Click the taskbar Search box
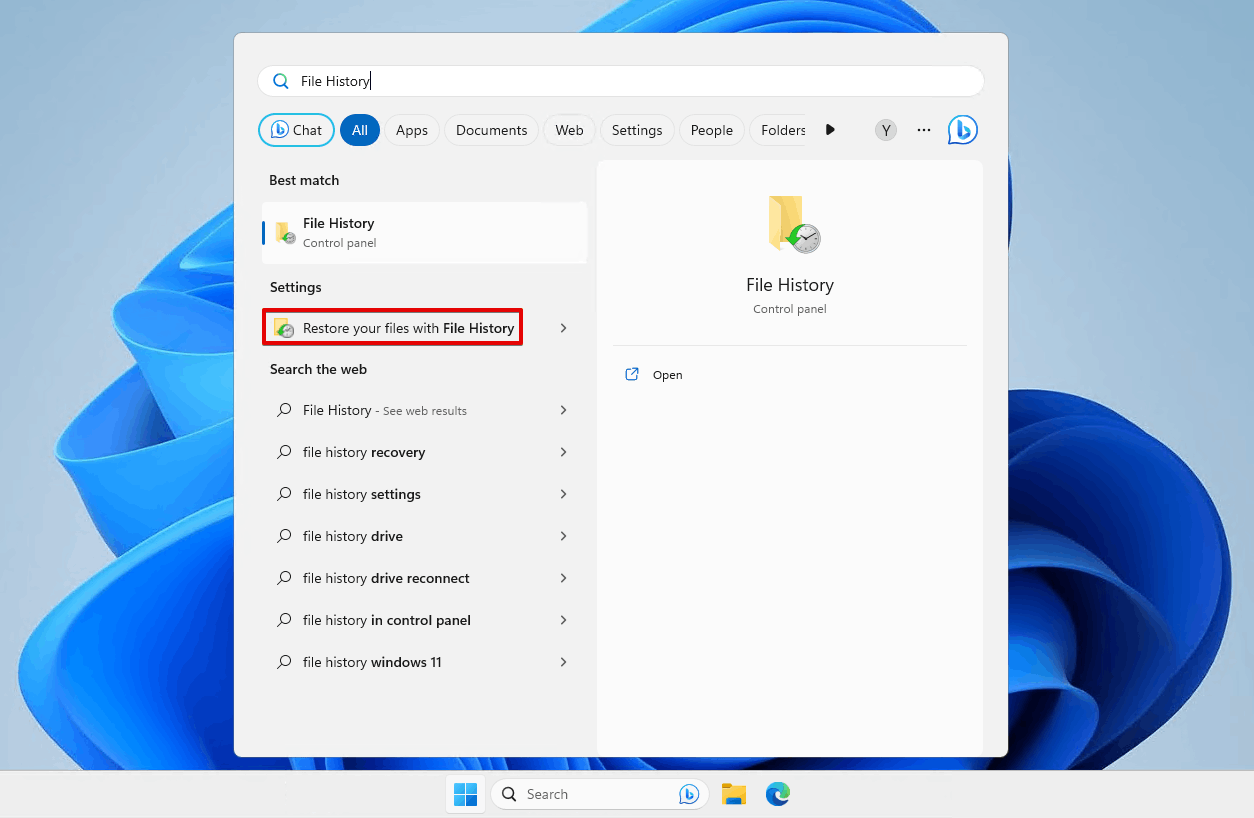1254x818 pixels. coord(599,794)
